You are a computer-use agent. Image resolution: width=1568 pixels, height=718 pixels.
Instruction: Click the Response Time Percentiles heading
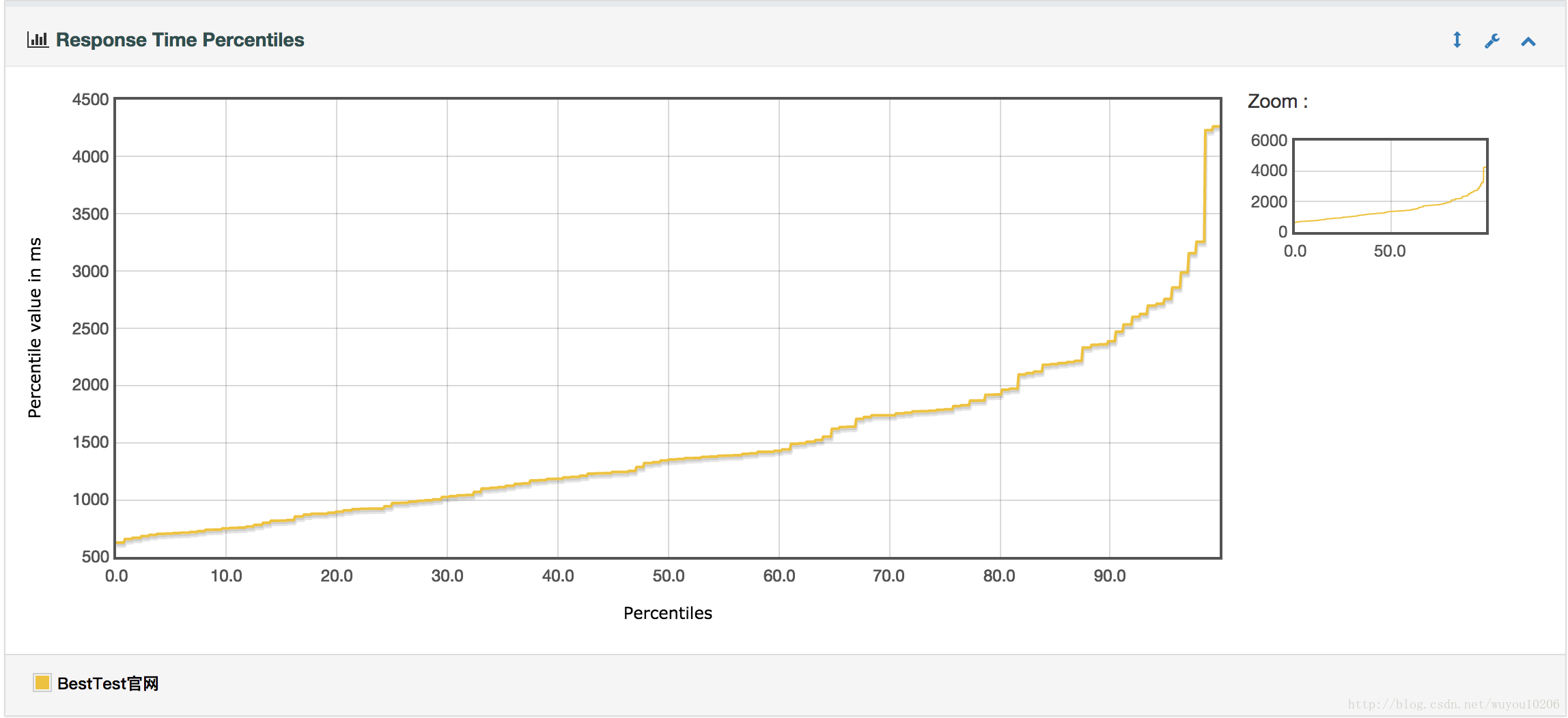click(x=180, y=40)
